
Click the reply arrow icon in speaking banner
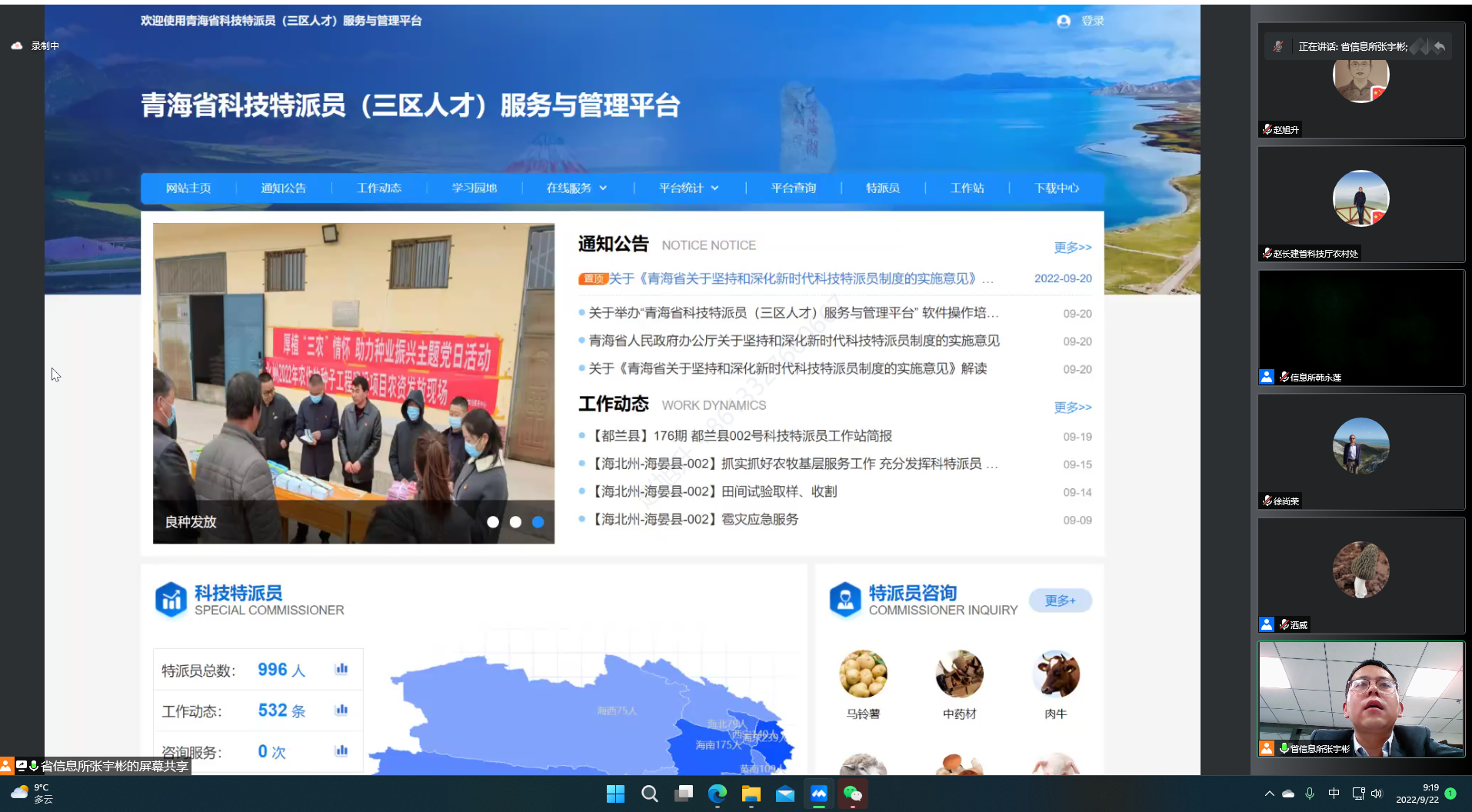coord(1440,46)
